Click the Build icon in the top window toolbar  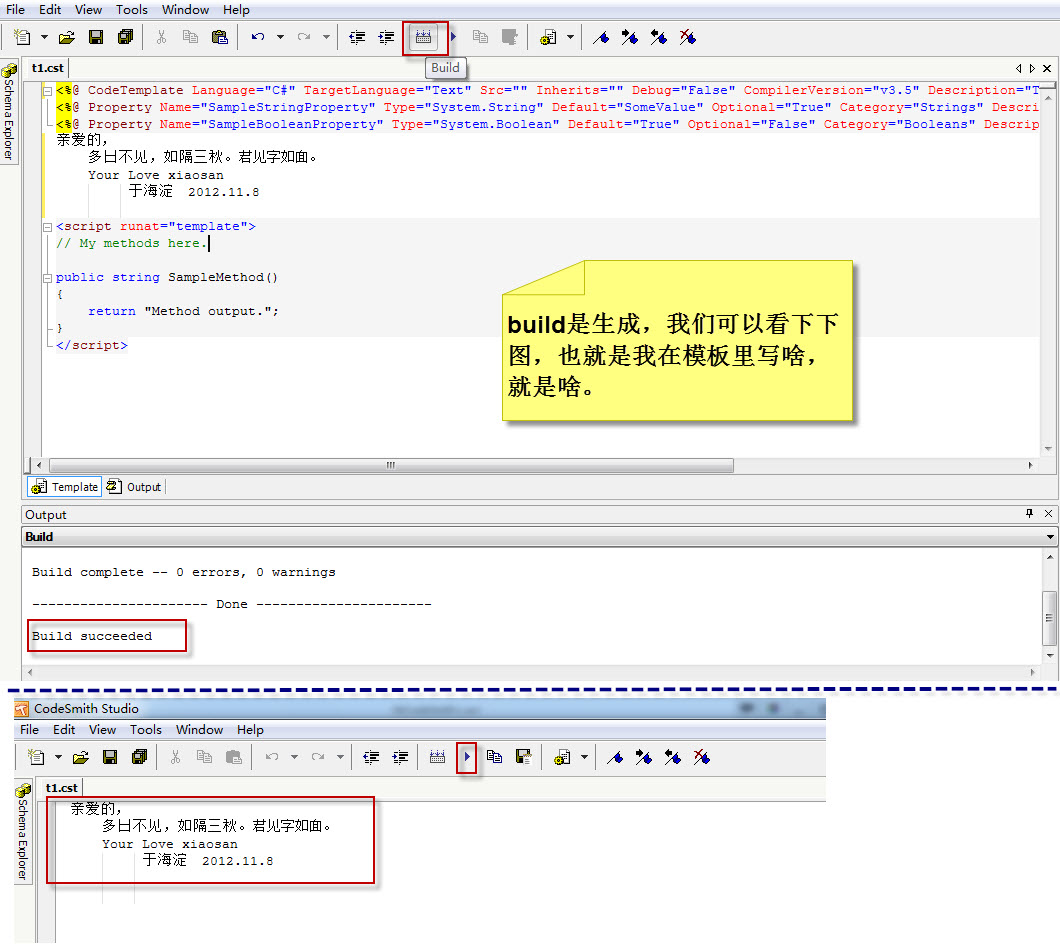click(424, 37)
